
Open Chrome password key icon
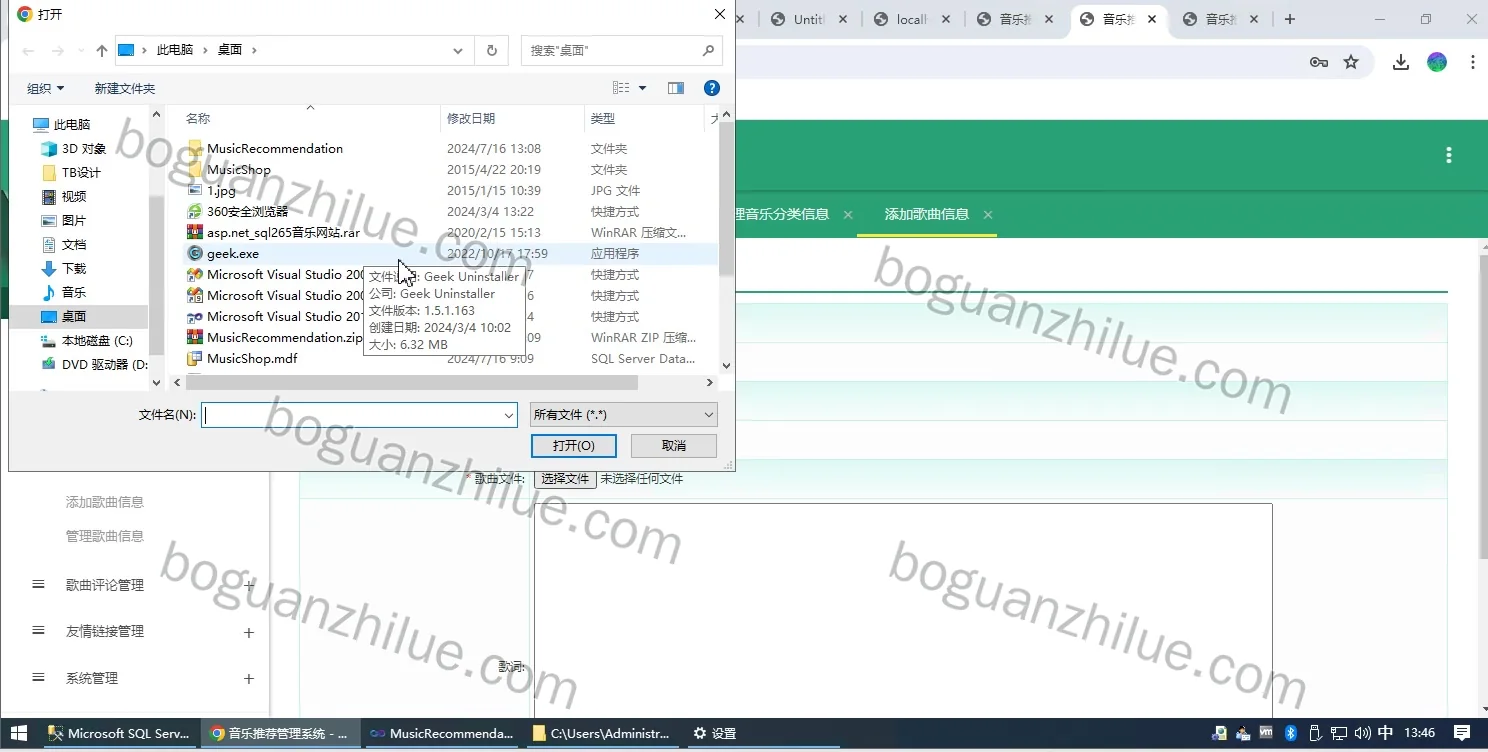pyautogui.click(x=1319, y=62)
